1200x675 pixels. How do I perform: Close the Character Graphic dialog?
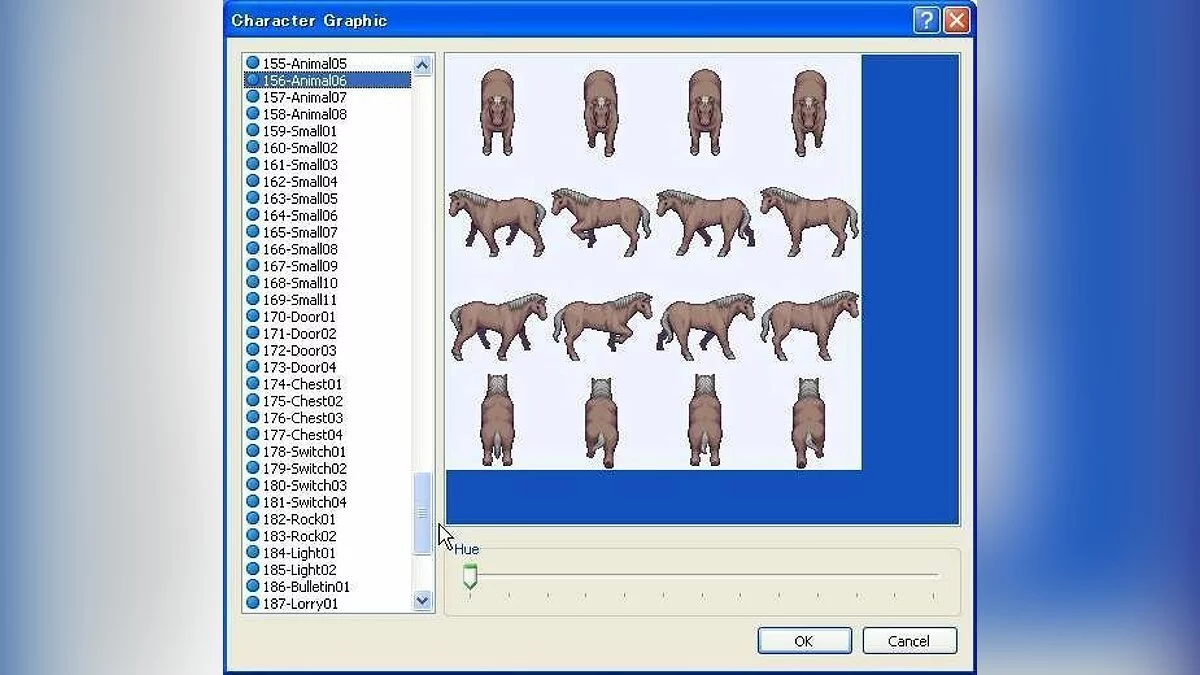point(956,20)
